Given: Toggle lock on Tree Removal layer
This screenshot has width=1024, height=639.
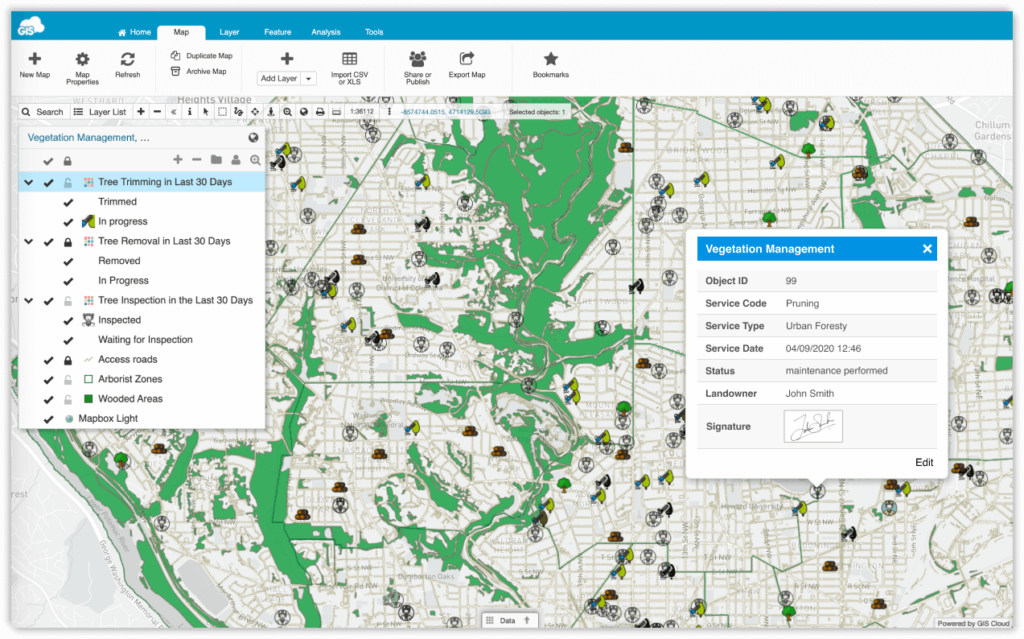Looking at the screenshot, I should pos(68,242).
